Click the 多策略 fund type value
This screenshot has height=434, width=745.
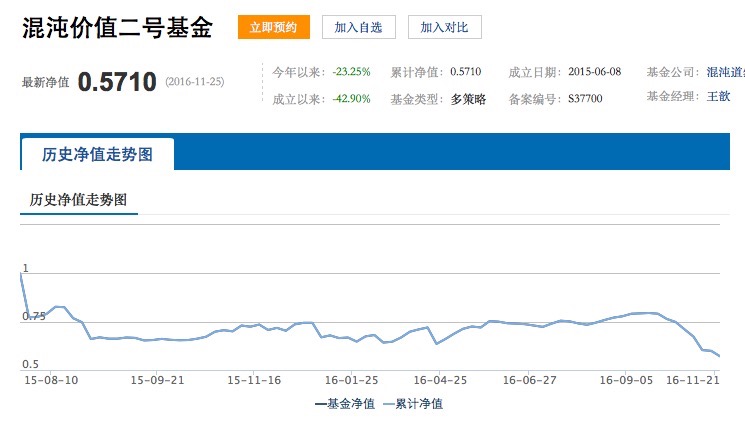click(468, 99)
